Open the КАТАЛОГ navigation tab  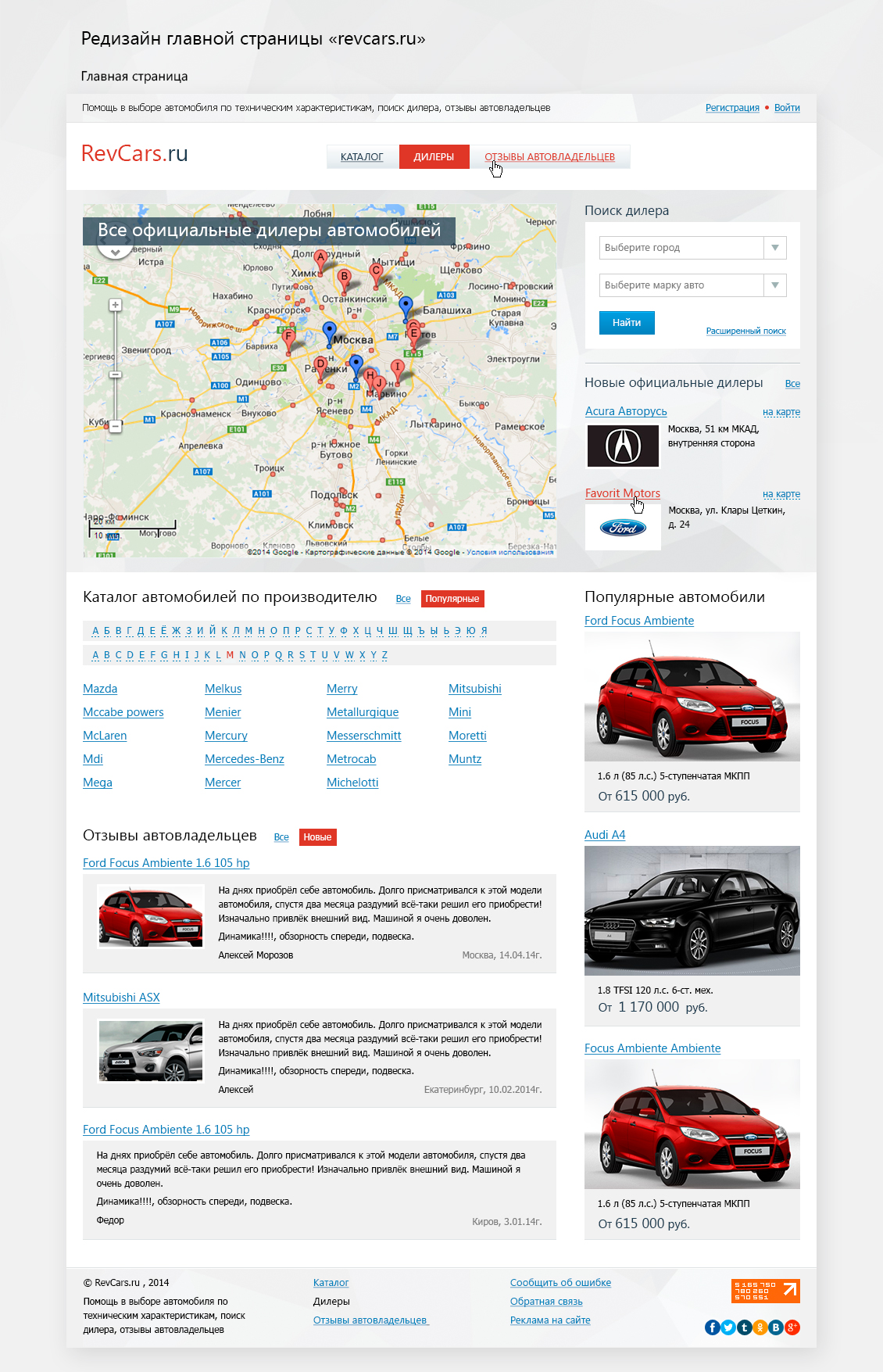click(362, 156)
